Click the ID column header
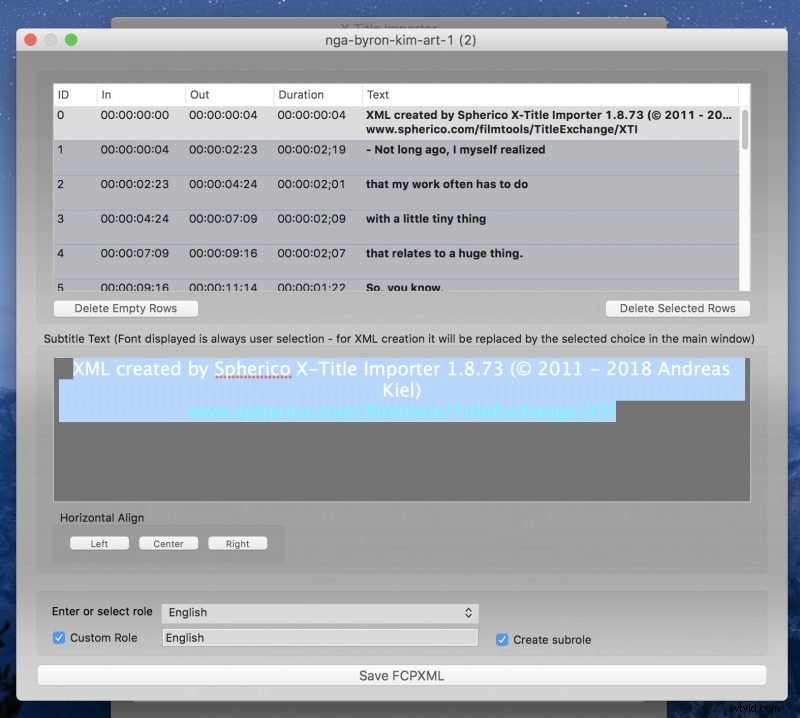The image size is (800, 718). 63,94
